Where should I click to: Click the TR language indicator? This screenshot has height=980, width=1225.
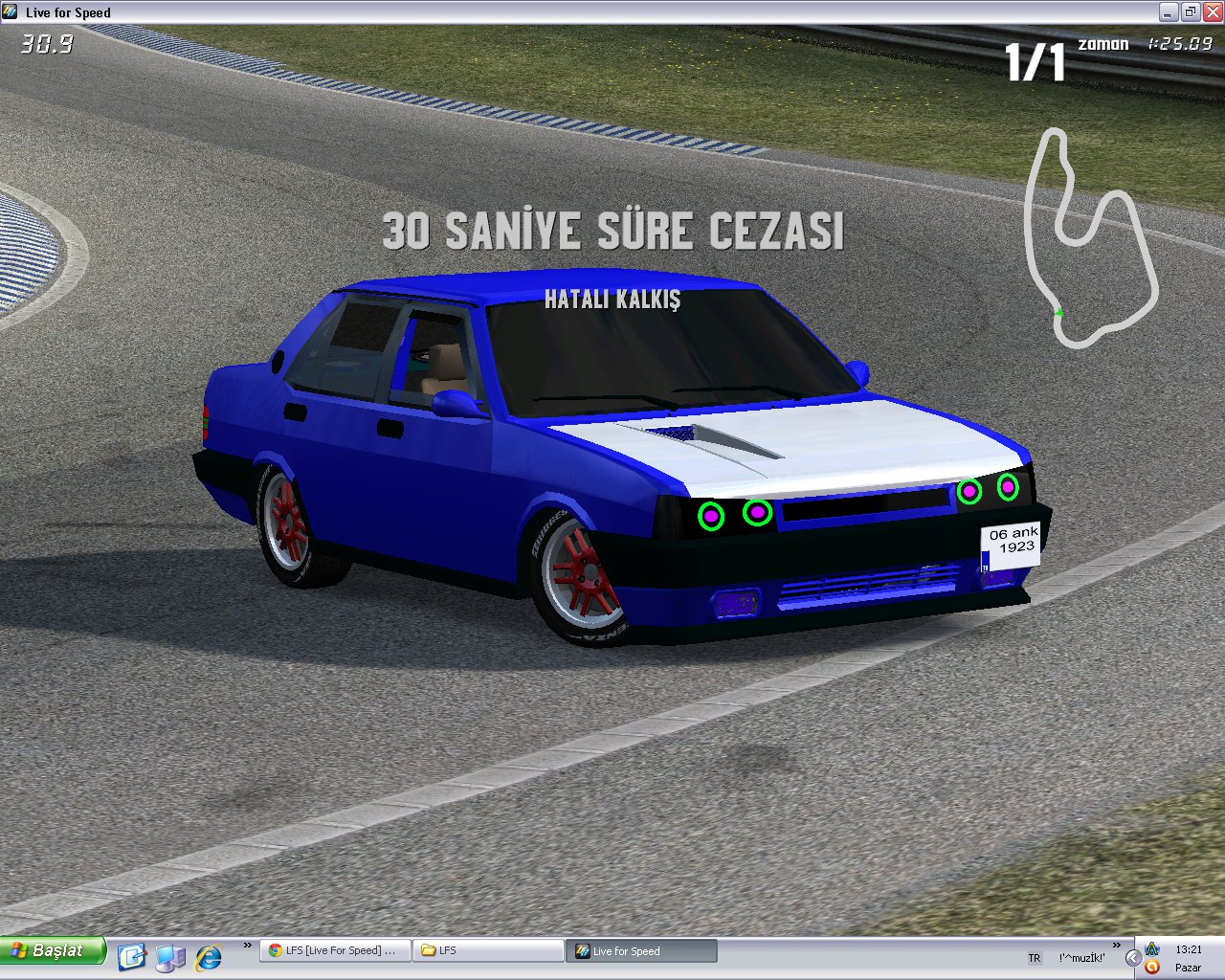(1035, 958)
